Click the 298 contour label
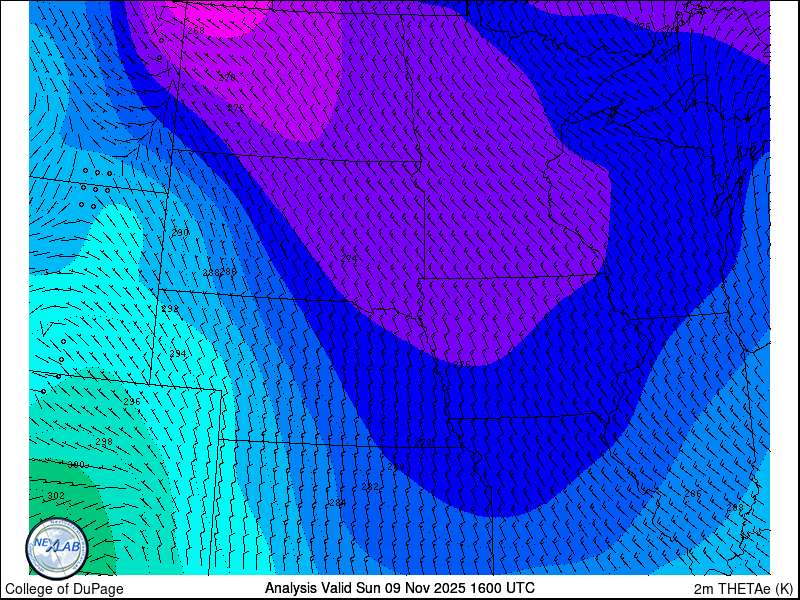 104,441
